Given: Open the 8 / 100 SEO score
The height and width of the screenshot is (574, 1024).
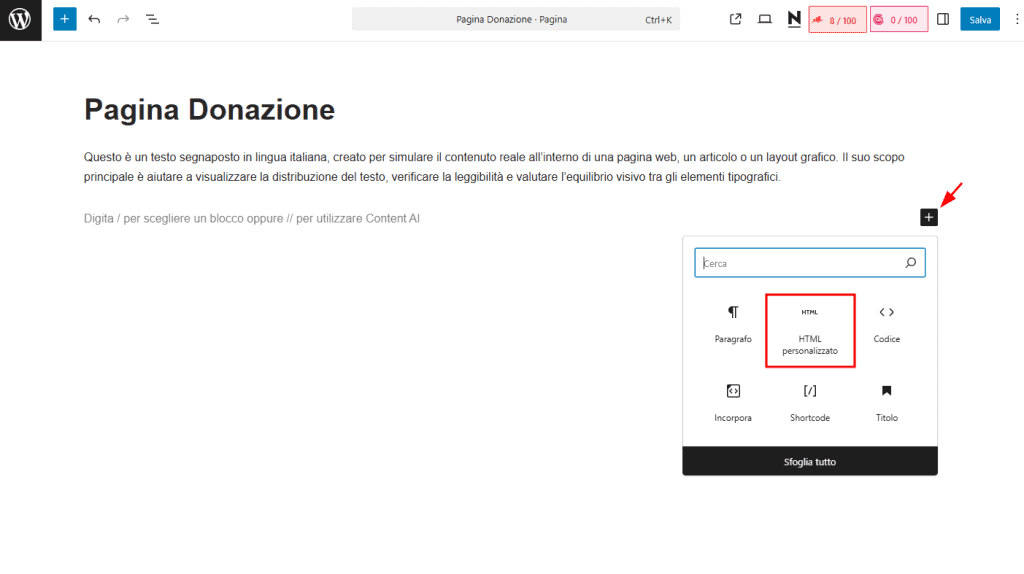Looking at the screenshot, I should (837, 20).
